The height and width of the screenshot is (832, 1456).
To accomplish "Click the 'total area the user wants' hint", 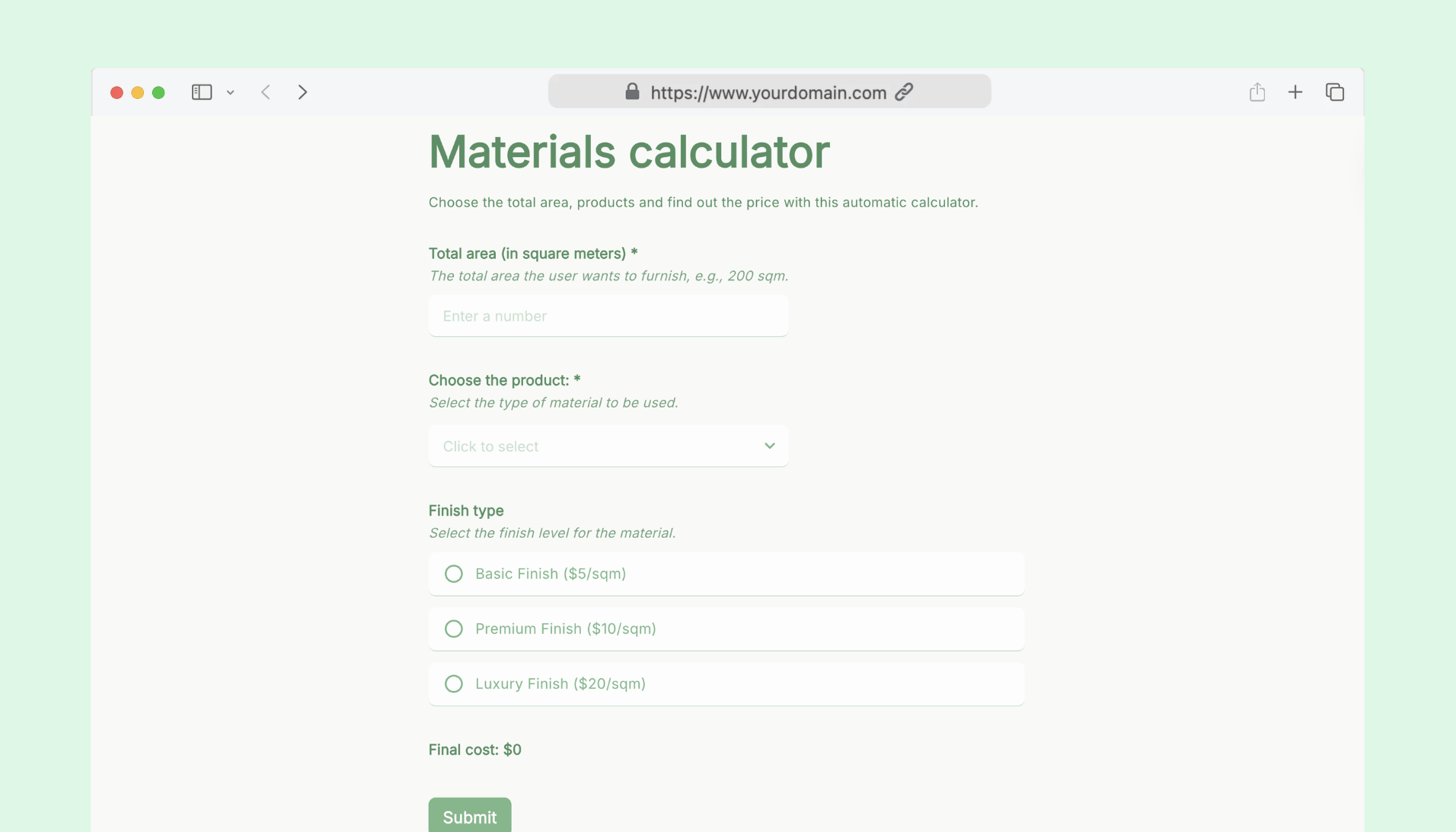I will tap(608, 276).
